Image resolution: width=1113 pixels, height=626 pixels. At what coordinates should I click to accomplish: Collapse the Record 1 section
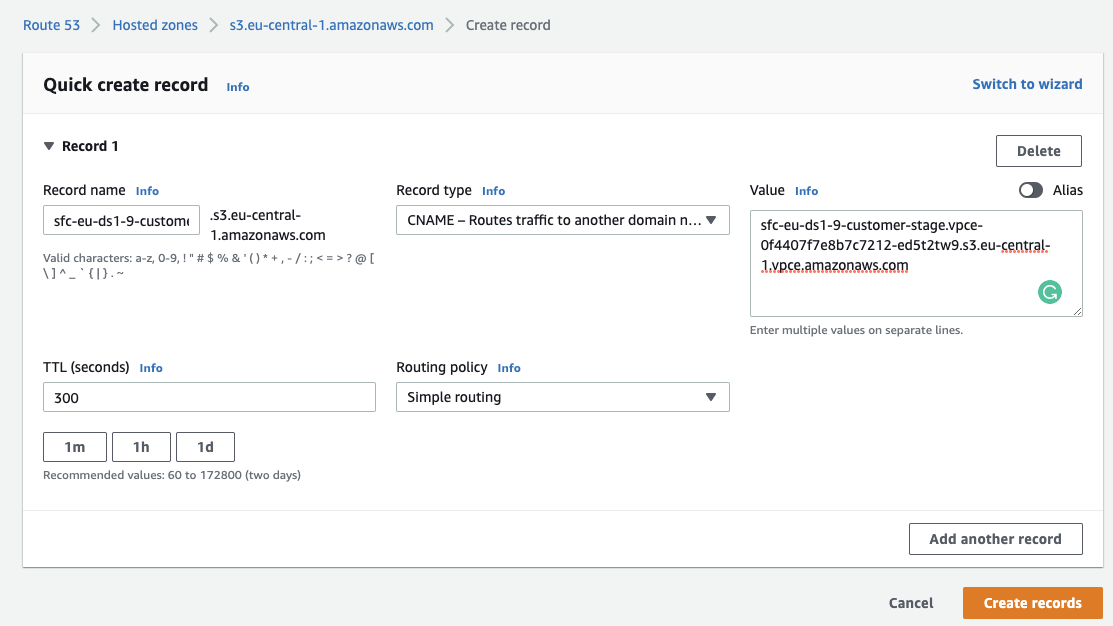click(48, 145)
